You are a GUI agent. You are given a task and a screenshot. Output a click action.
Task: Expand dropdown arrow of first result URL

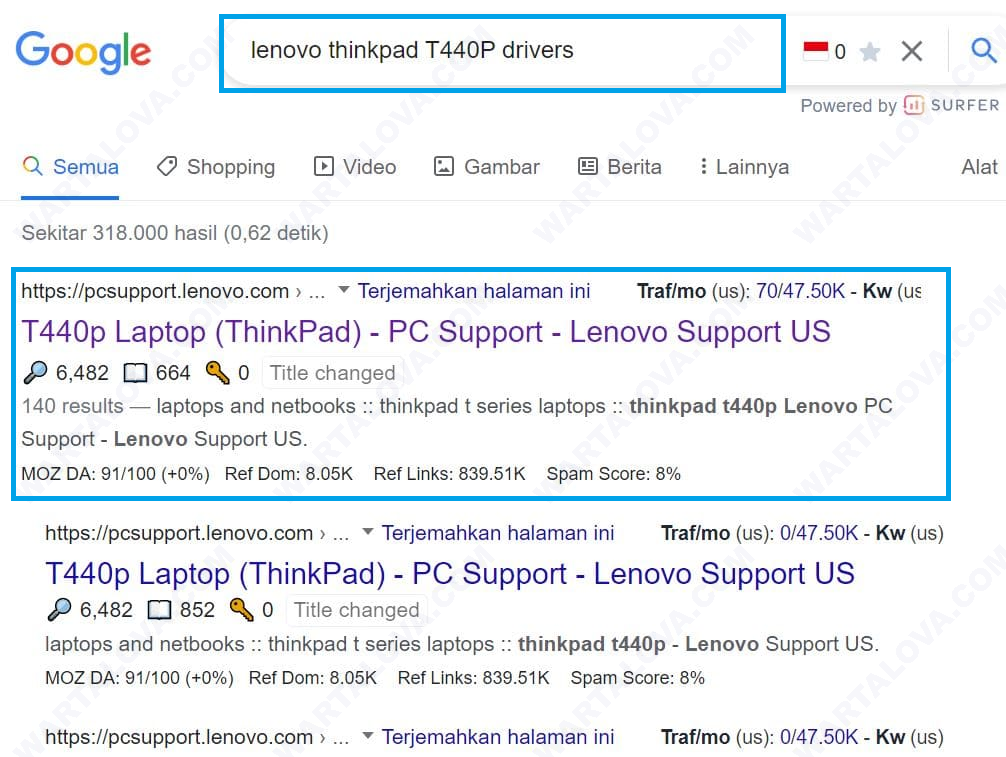tap(344, 291)
